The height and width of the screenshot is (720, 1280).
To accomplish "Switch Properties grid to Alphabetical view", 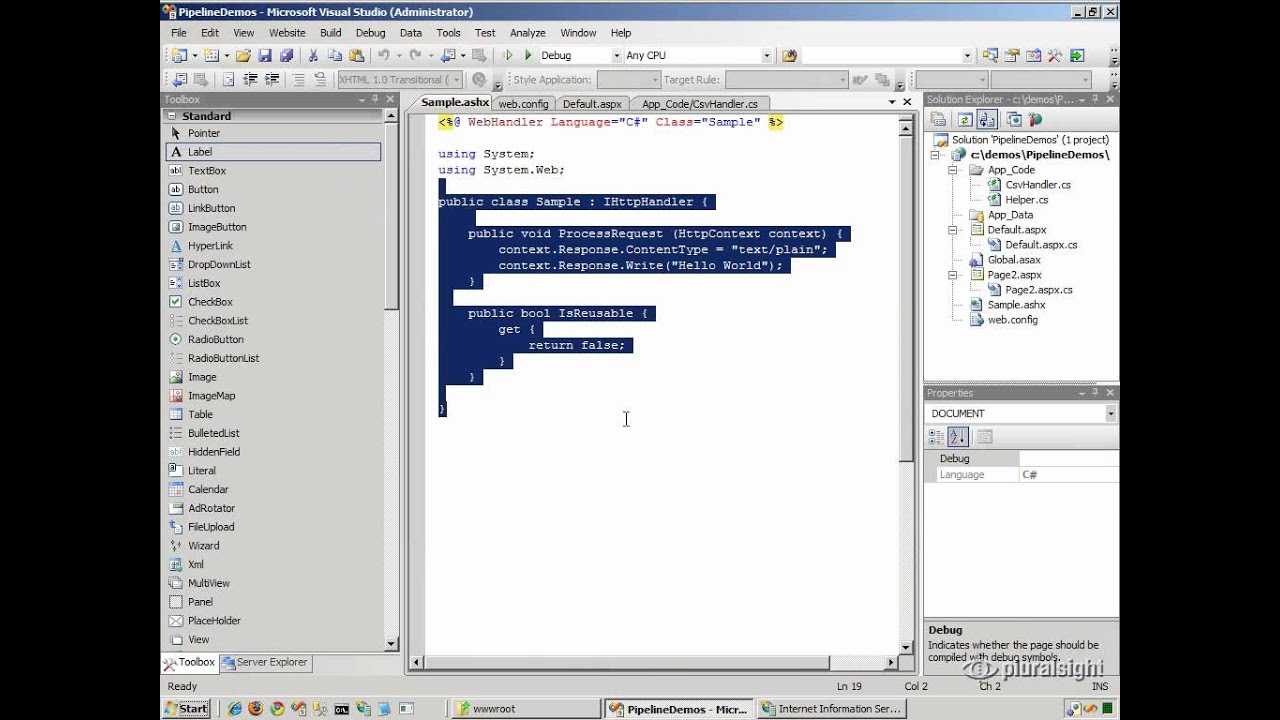I will point(958,436).
